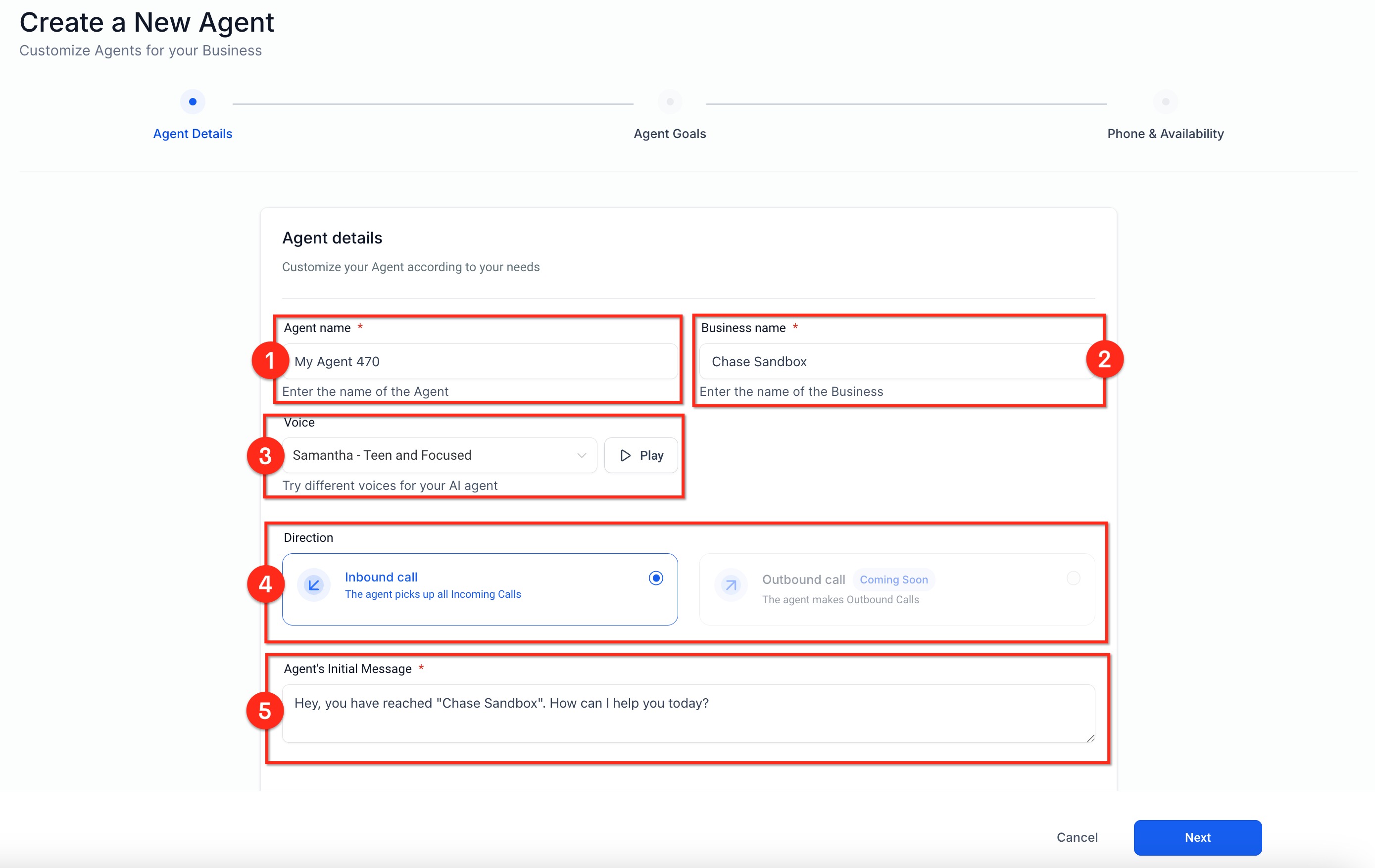1375x868 pixels.
Task: Click the inbound call arrow icon
Action: click(x=313, y=585)
